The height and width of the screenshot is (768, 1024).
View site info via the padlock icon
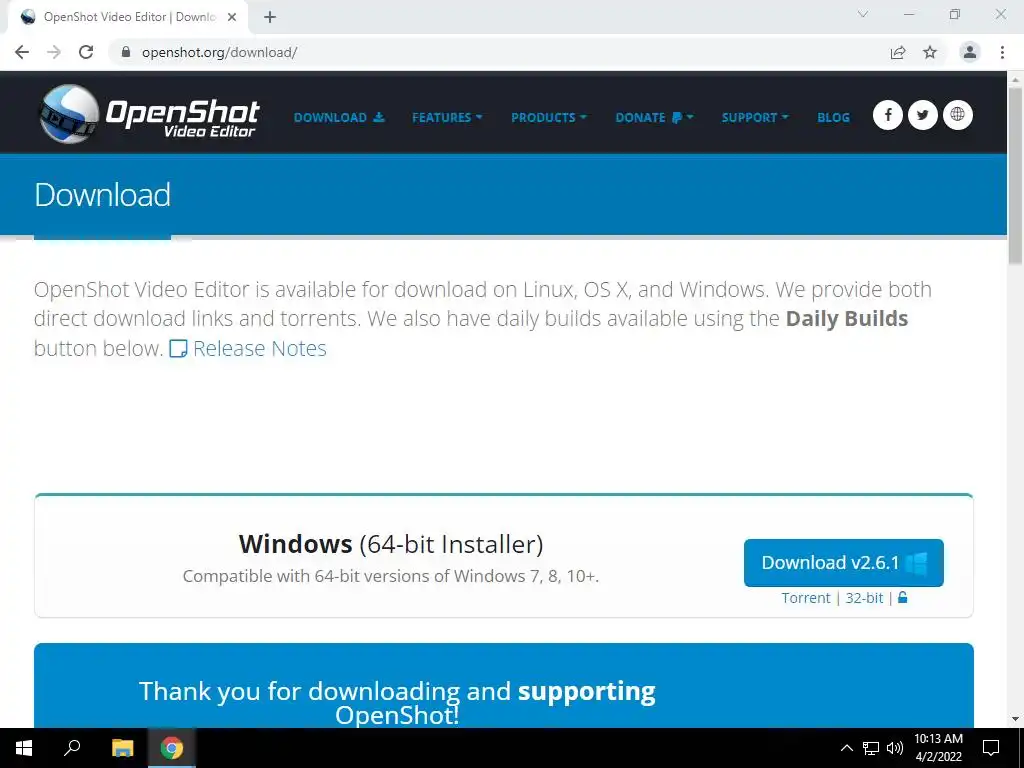[126, 52]
